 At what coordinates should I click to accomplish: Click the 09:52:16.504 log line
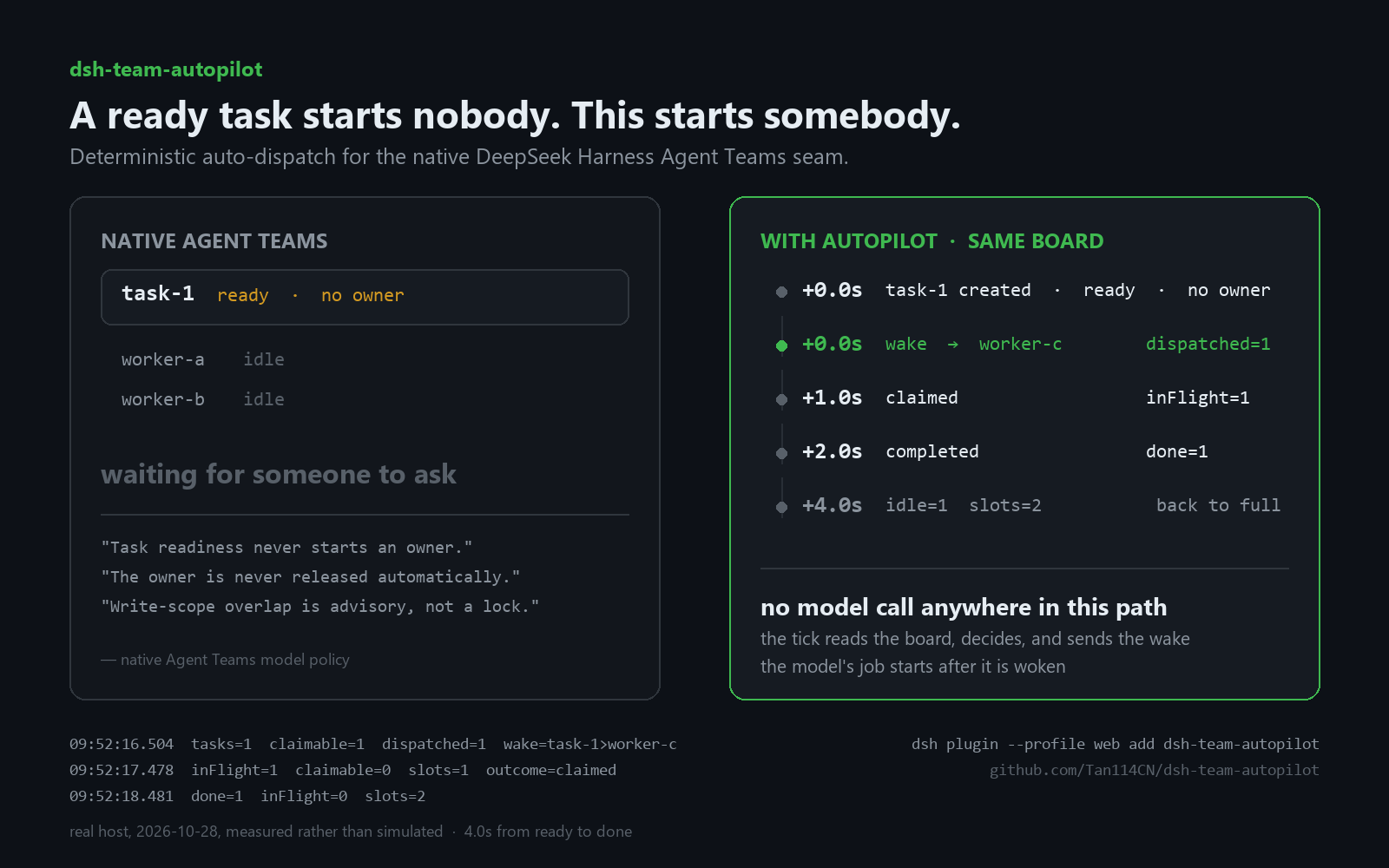tap(373, 744)
